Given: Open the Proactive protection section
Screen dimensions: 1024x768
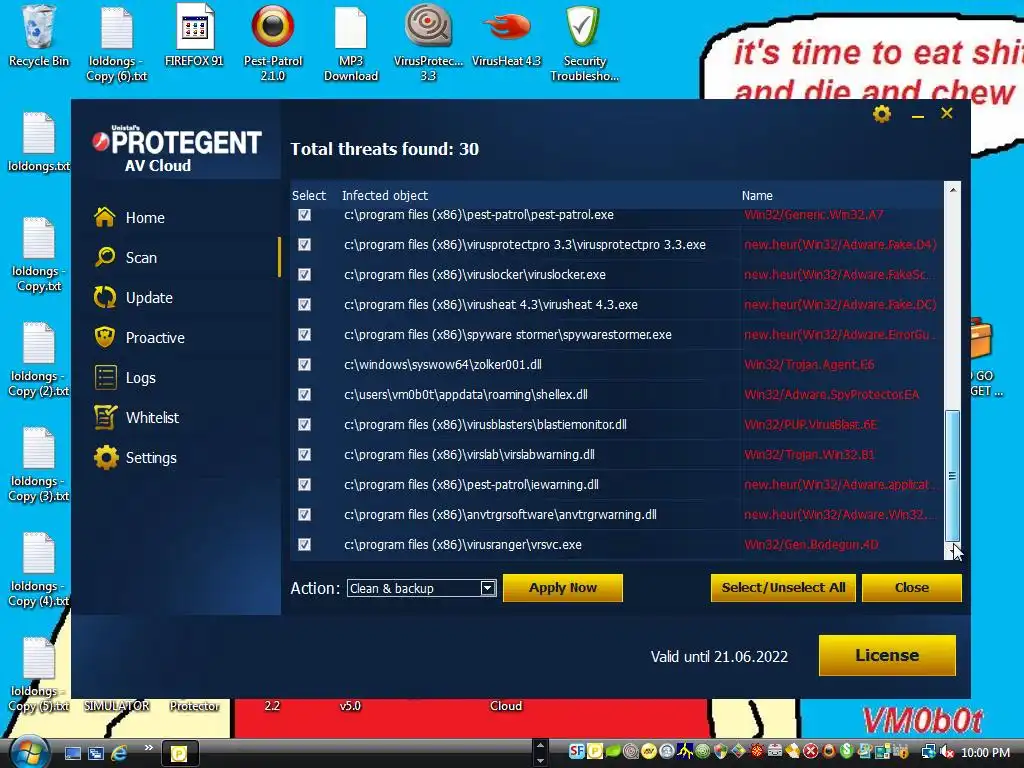Looking at the screenshot, I should tap(139, 337).
